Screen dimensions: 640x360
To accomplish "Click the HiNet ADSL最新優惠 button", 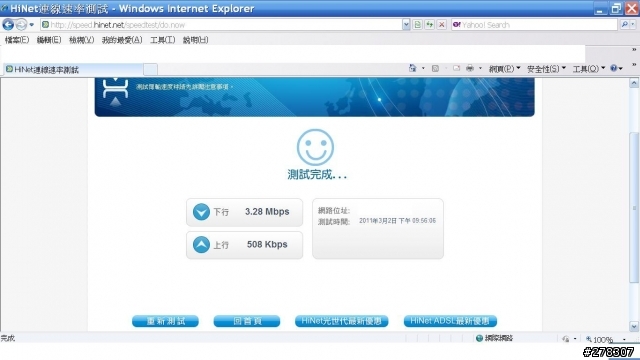I will pyautogui.click(x=450, y=321).
